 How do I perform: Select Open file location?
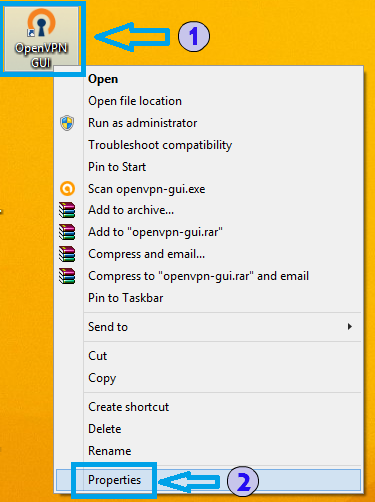pyautogui.click(x=208, y=101)
